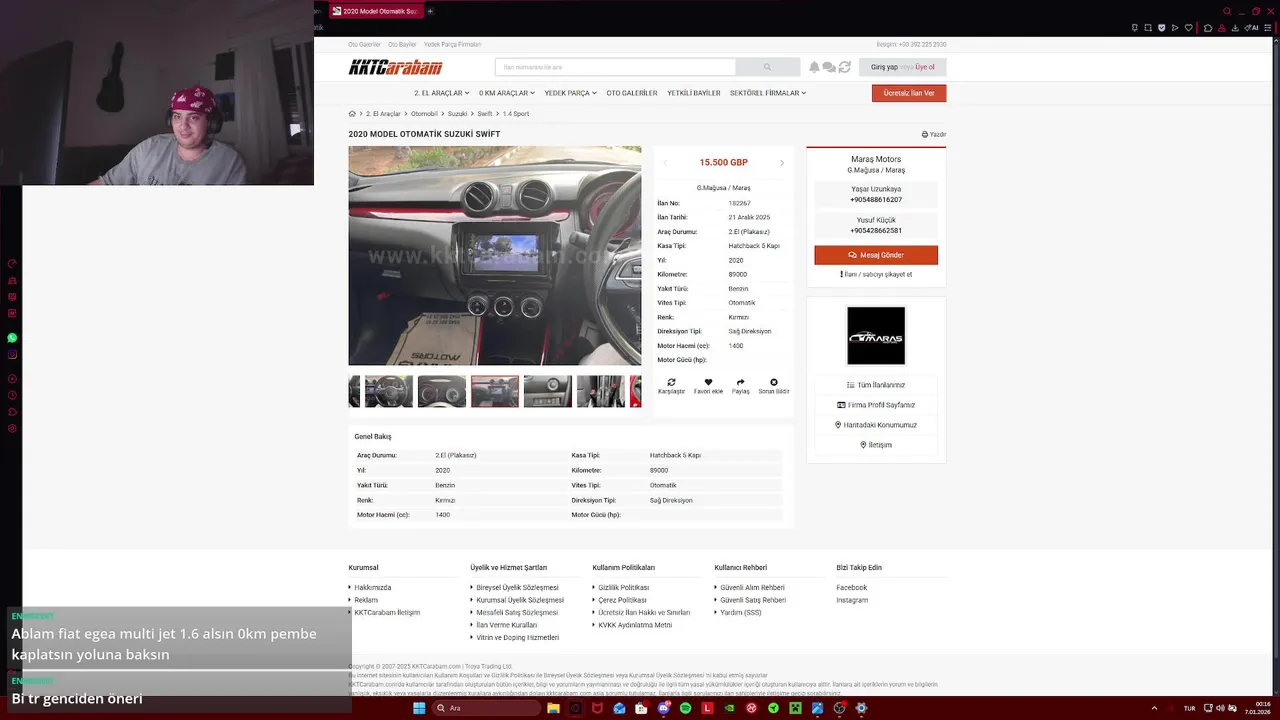
Task: Open NVIDIA app from the taskbar
Action: click(x=729, y=708)
